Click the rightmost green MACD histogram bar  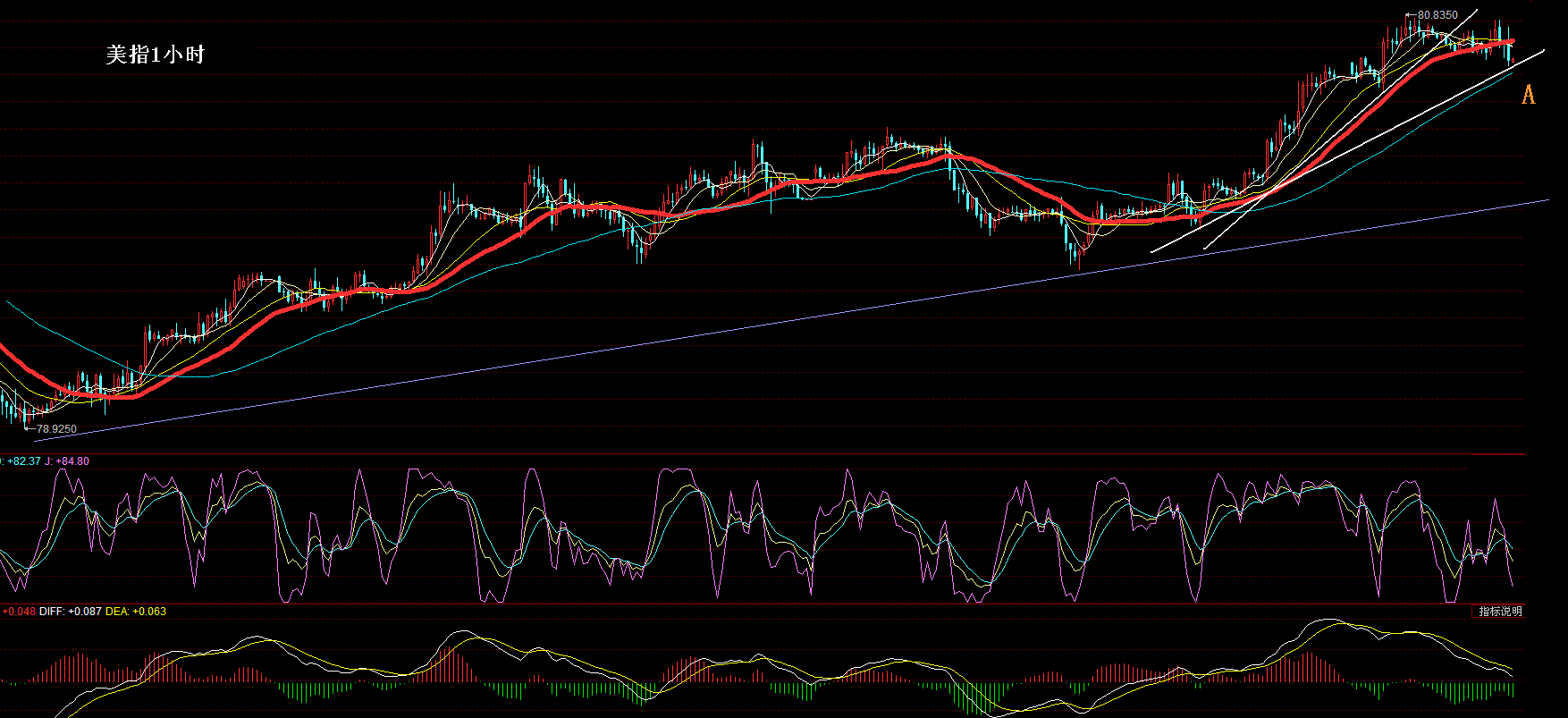(x=1513, y=689)
